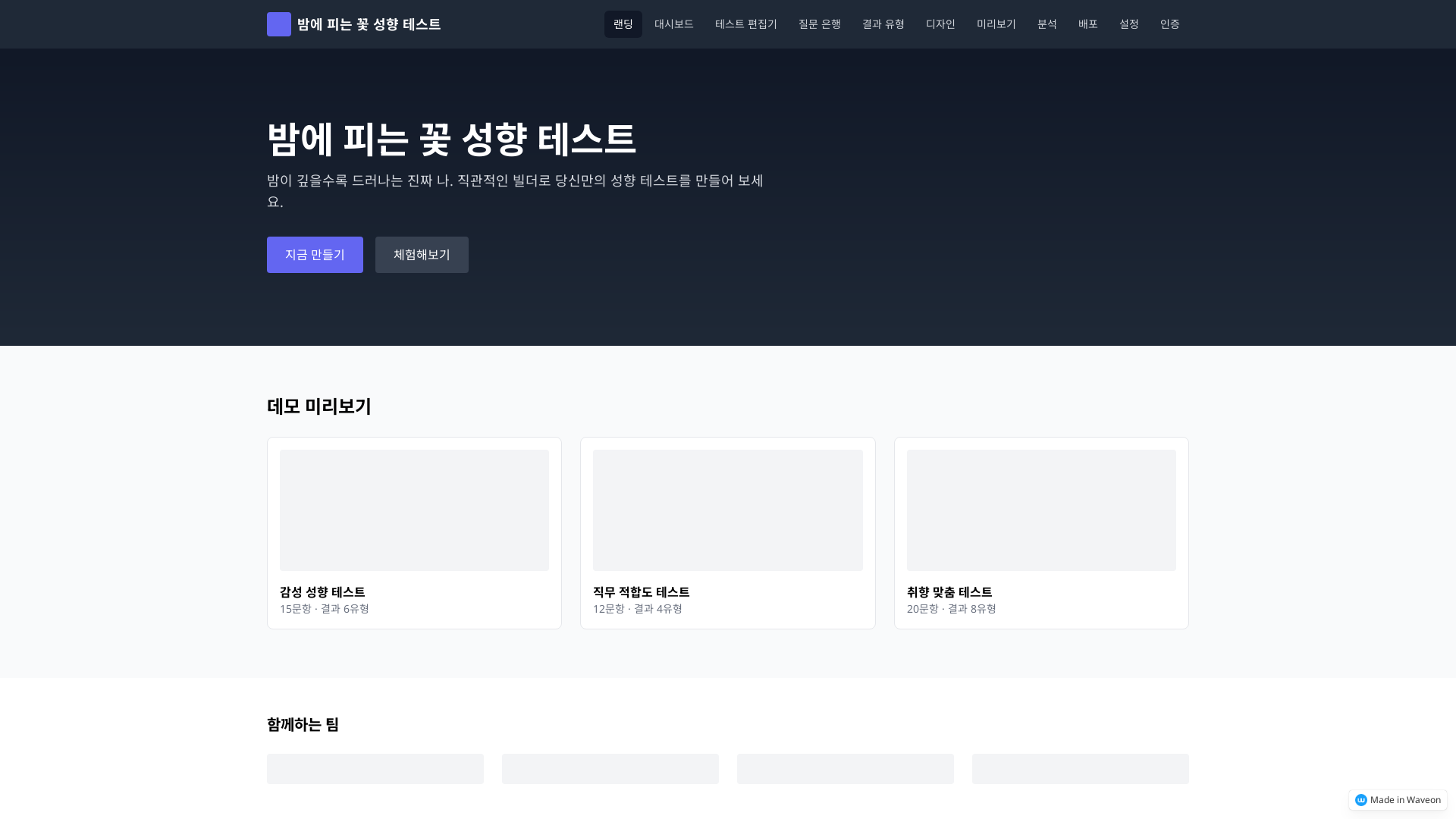Click the purple app logo icon
Image resolution: width=1456 pixels, height=819 pixels.
pyautogui.click(x=278, y=24)
